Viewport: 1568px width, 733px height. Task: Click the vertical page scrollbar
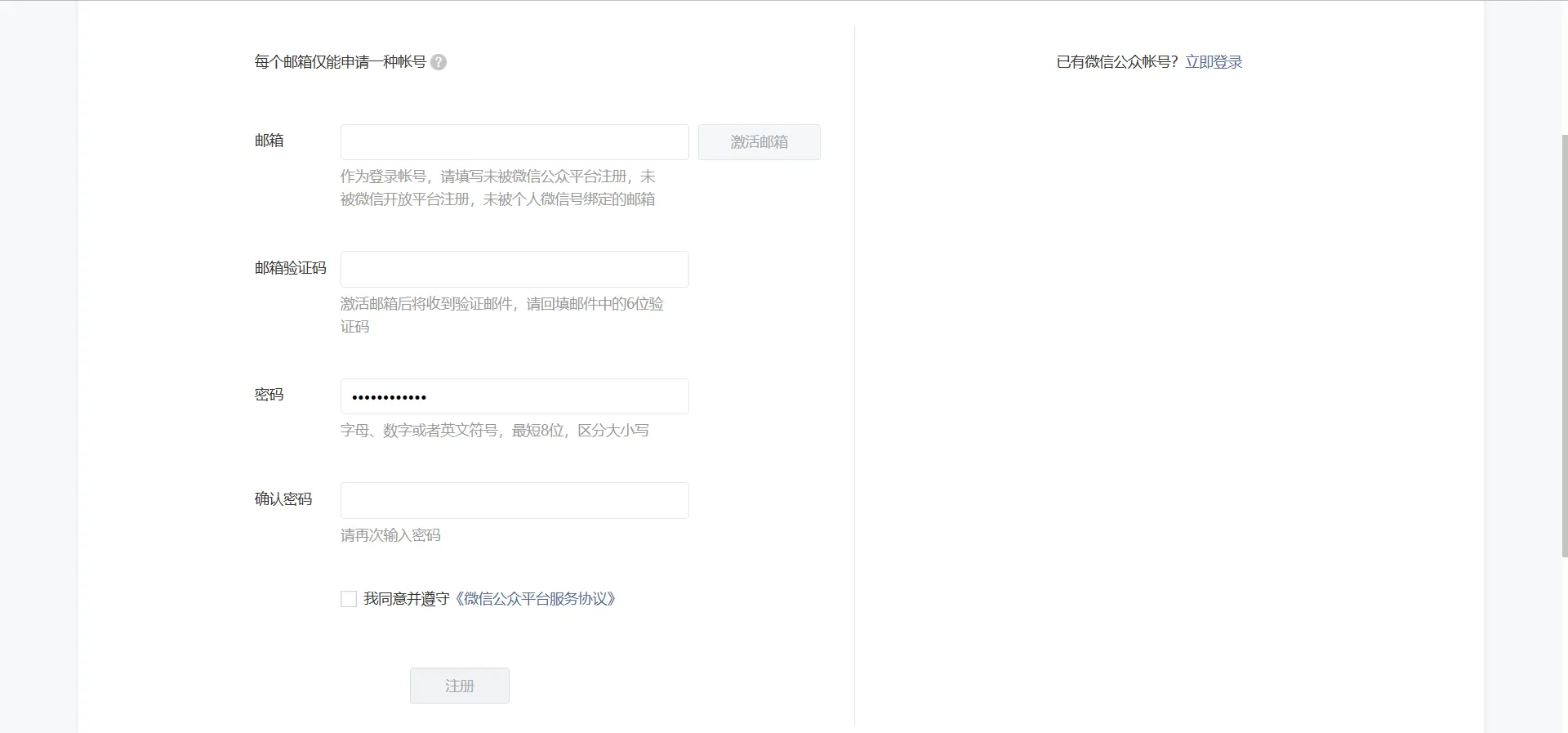click(x=1564, y=343)
